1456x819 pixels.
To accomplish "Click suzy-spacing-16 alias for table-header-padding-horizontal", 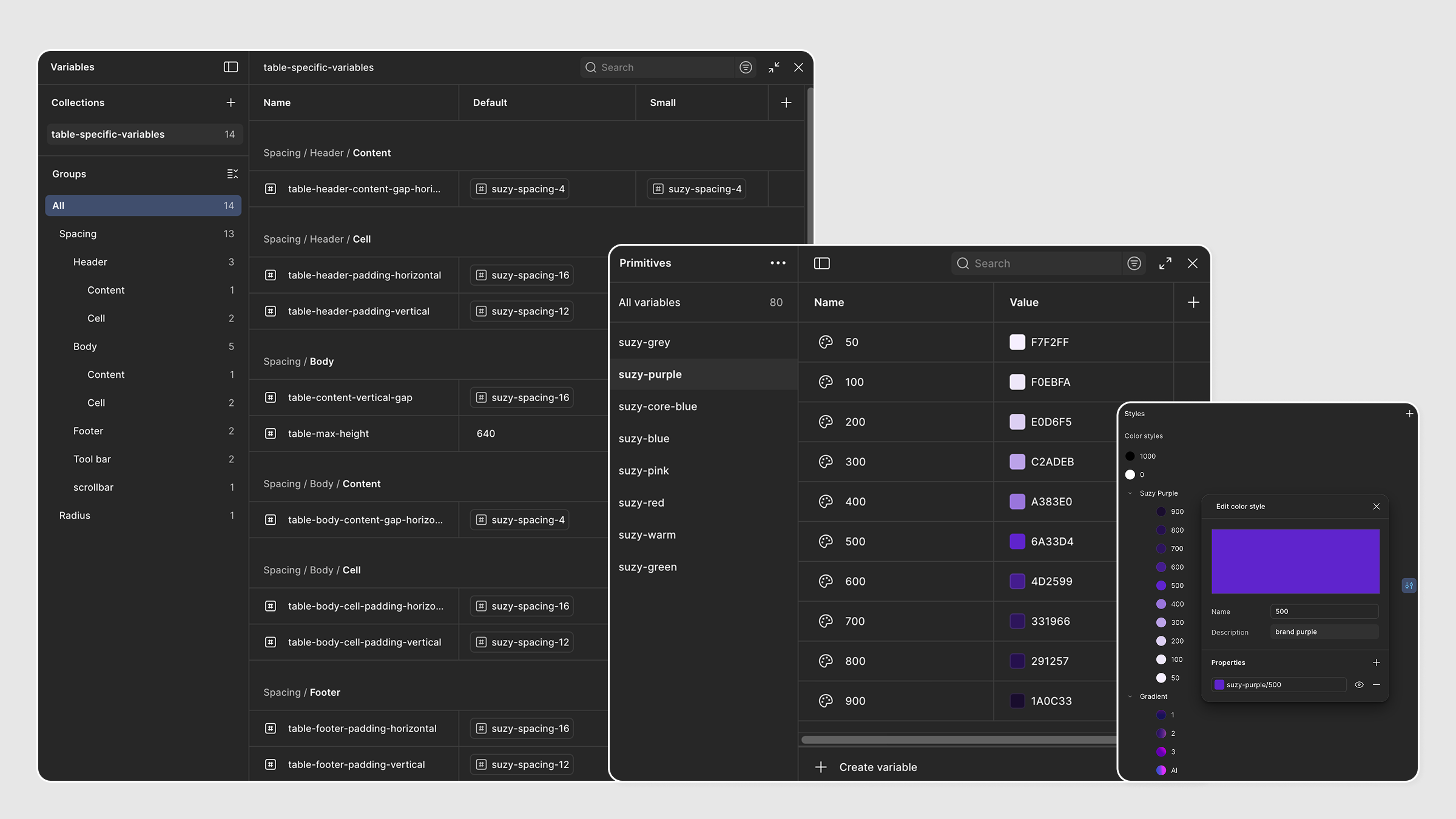I will pos(522,275).
